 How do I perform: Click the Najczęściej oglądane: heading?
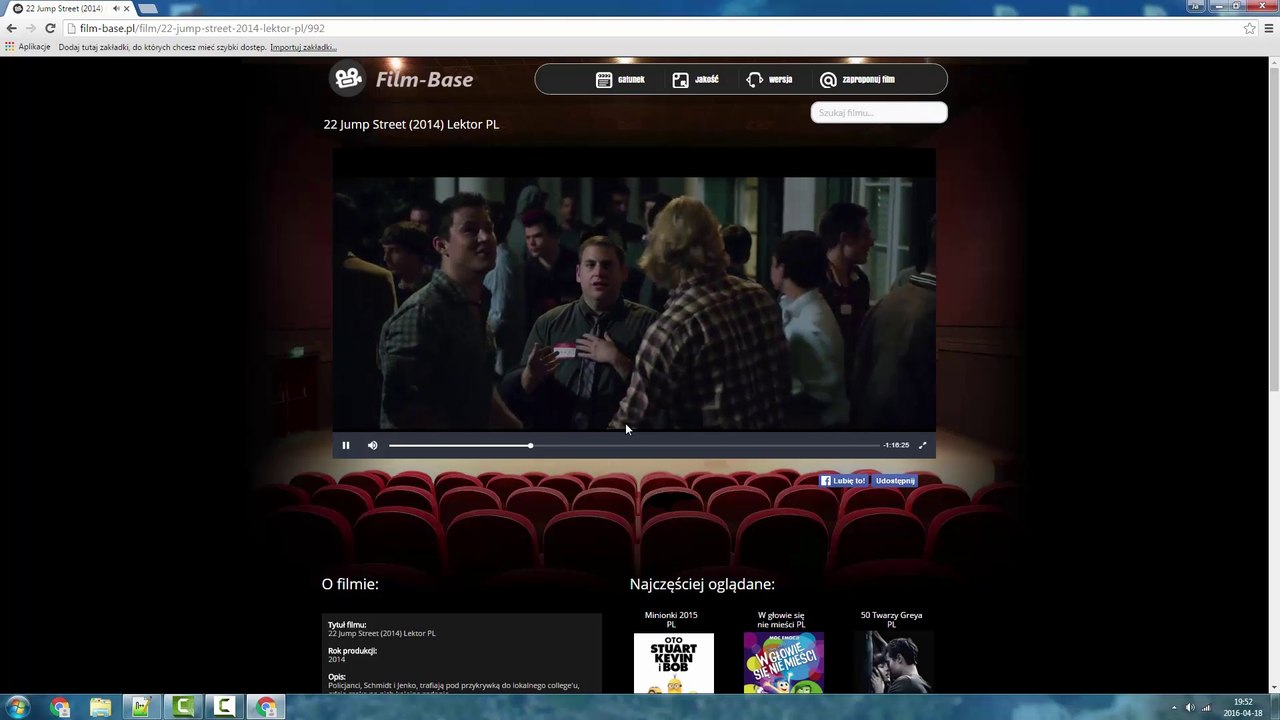coord(702,584)
